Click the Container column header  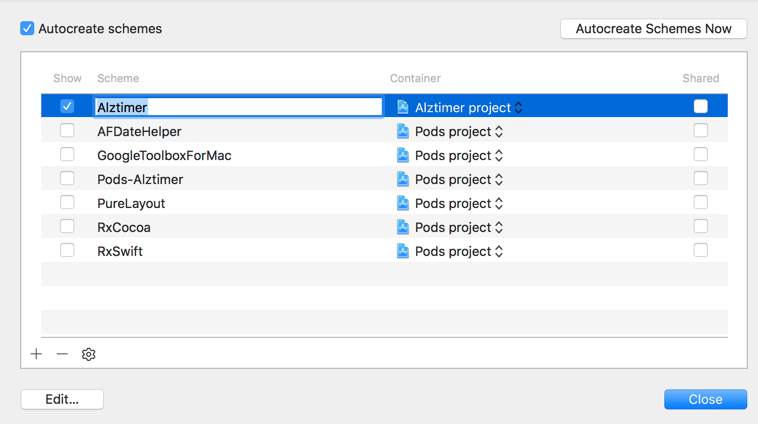415,78
